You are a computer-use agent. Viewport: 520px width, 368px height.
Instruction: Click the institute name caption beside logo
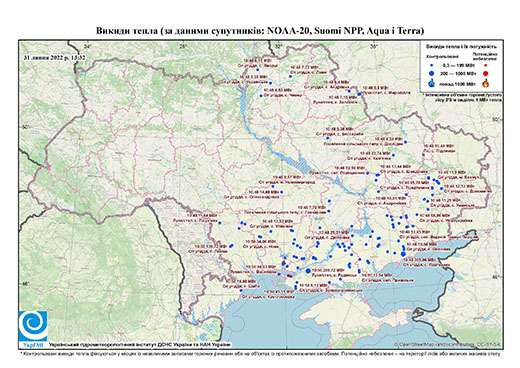point(140,345)
